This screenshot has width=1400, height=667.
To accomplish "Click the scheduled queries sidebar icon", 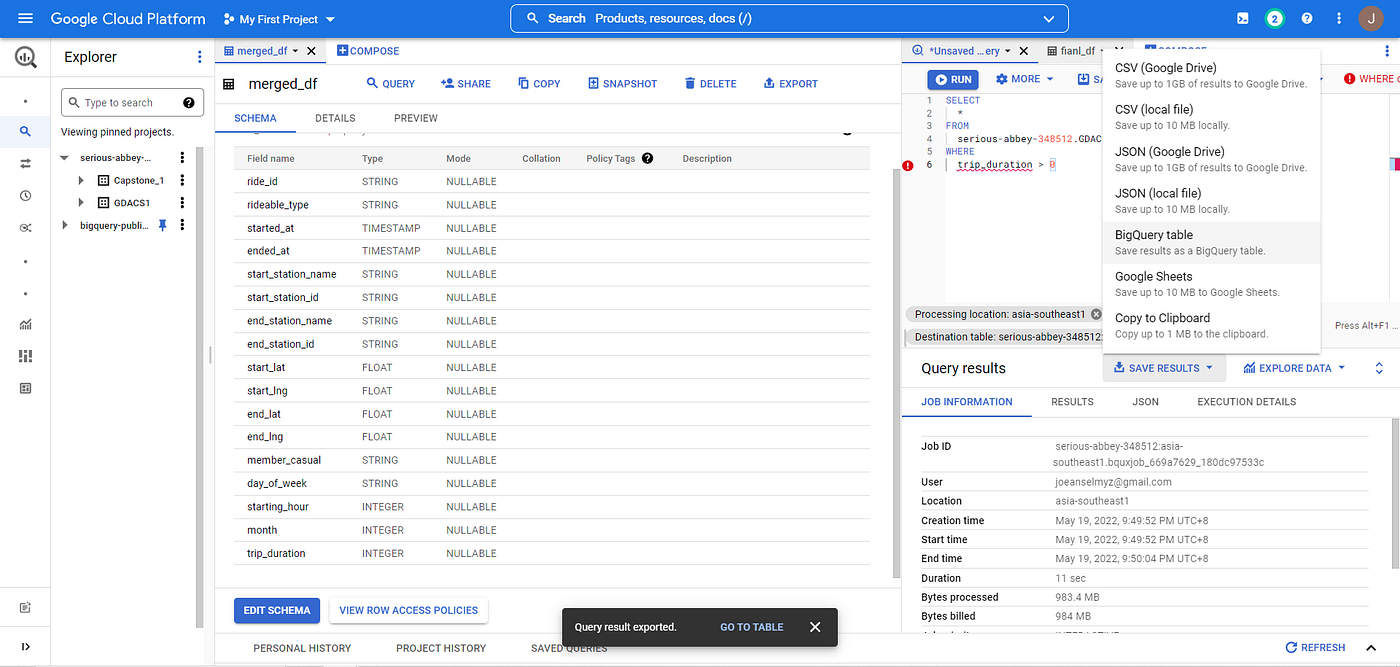I will 25,227.
